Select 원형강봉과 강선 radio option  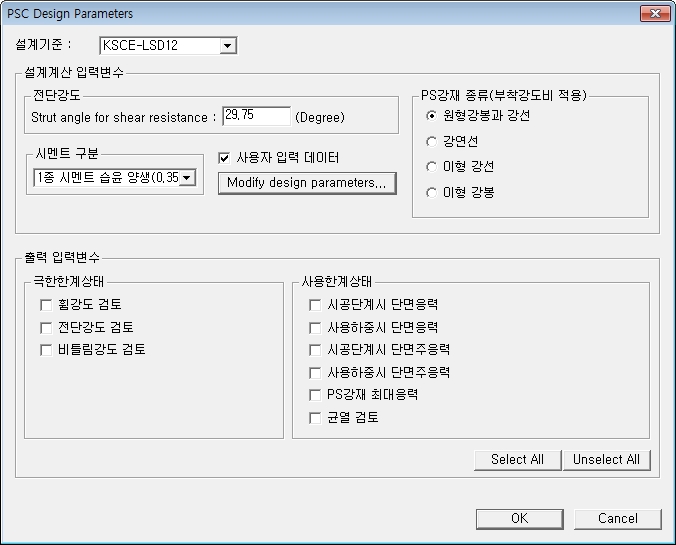click(432, 116)
